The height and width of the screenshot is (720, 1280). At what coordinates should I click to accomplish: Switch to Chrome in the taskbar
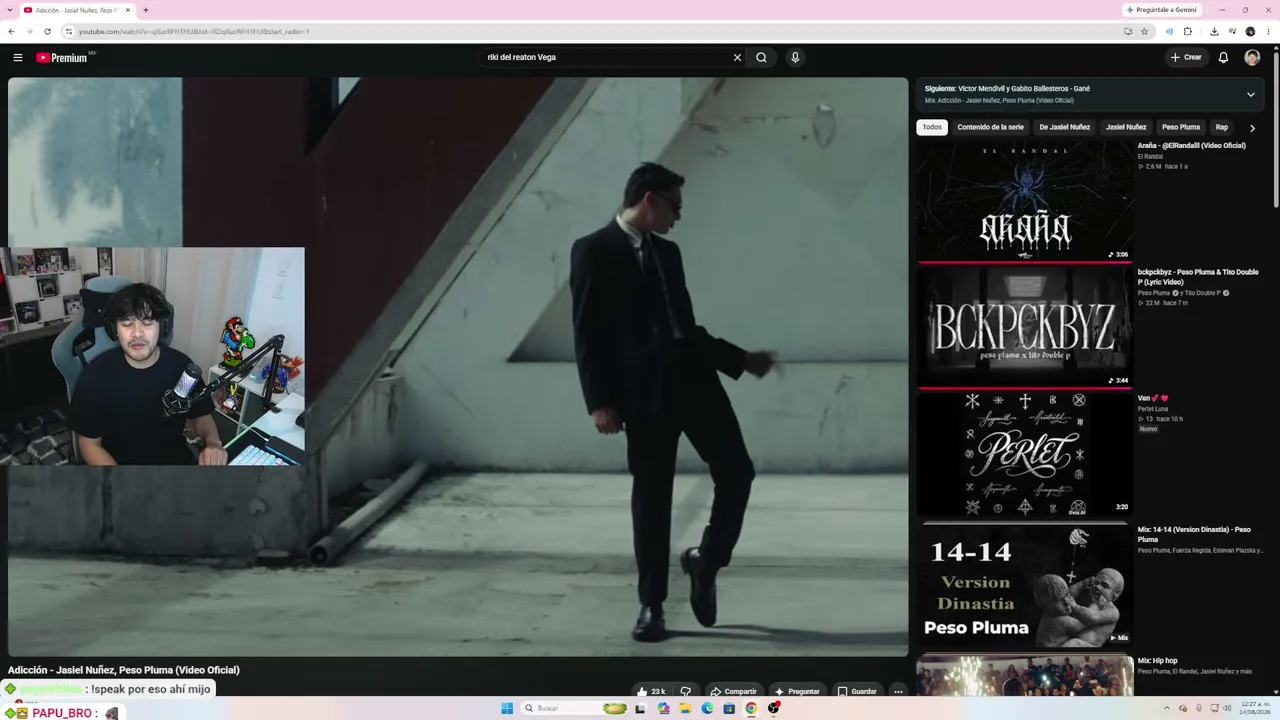click(x=751, y=708)
